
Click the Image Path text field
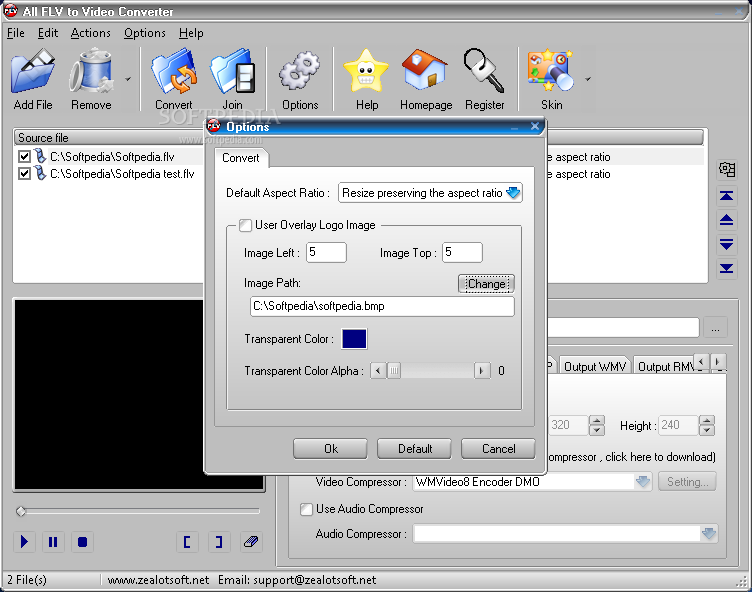click(382, 306)
